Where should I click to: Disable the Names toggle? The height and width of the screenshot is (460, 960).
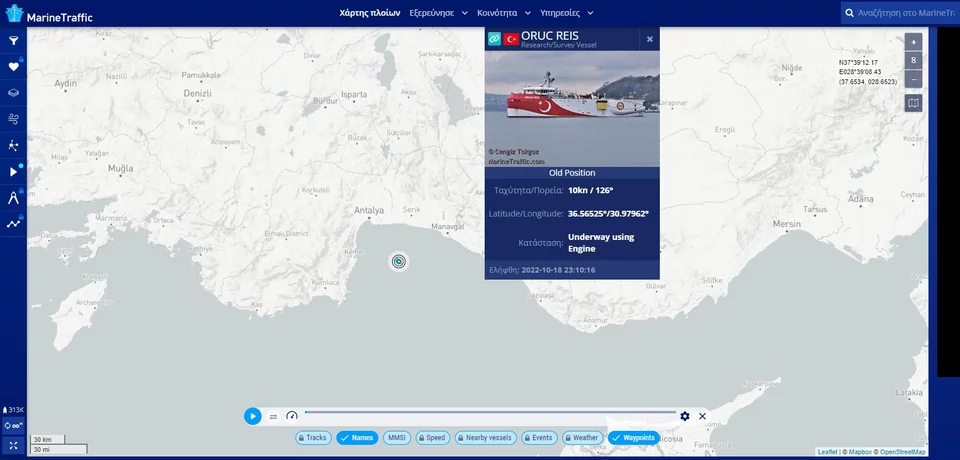pos(357,438)
